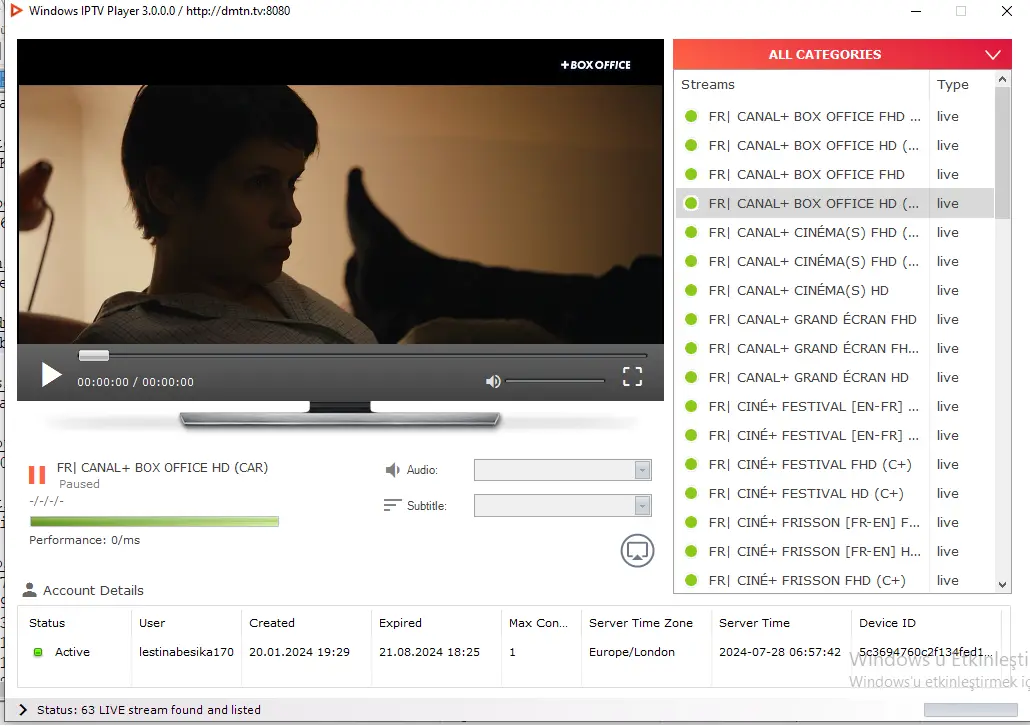Select the CINÉ+ FRISSON [FR-EN] H... stream
The width and height of the screenshot is (1030, 726).
(x=814, y=551)
